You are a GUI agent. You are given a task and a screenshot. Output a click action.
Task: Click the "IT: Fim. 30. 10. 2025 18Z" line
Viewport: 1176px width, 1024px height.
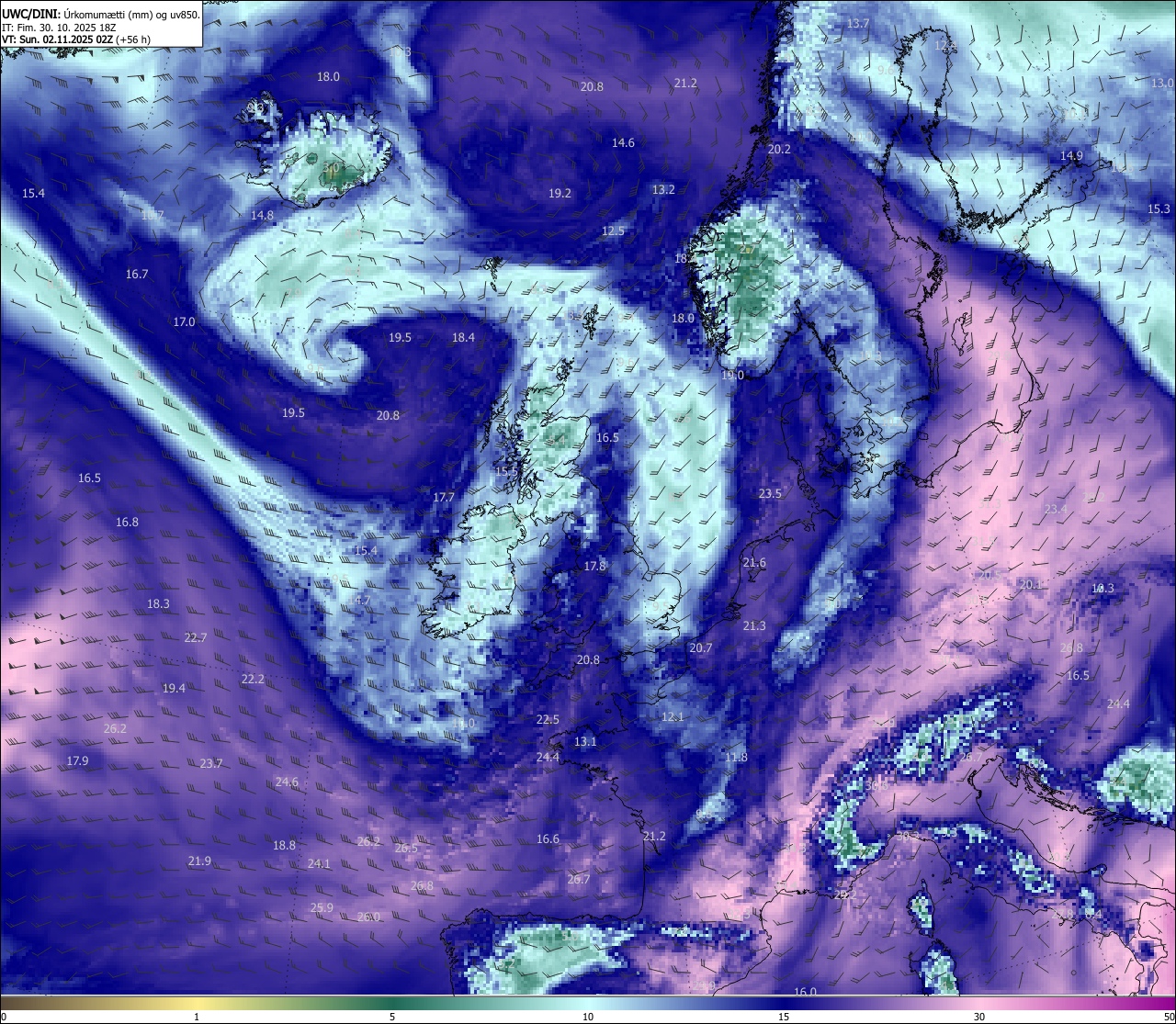click(x=58, y=28)
